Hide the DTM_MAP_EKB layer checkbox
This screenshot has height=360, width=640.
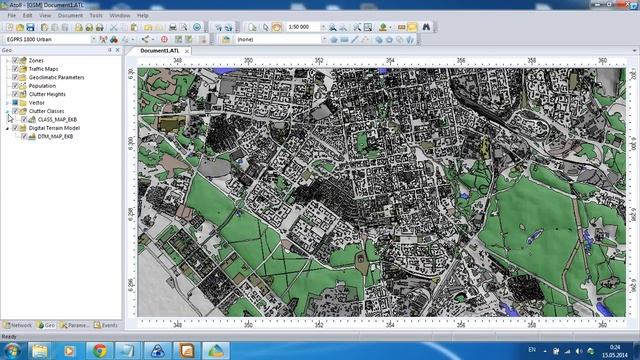pyautogui.click(x=24, y=136)
